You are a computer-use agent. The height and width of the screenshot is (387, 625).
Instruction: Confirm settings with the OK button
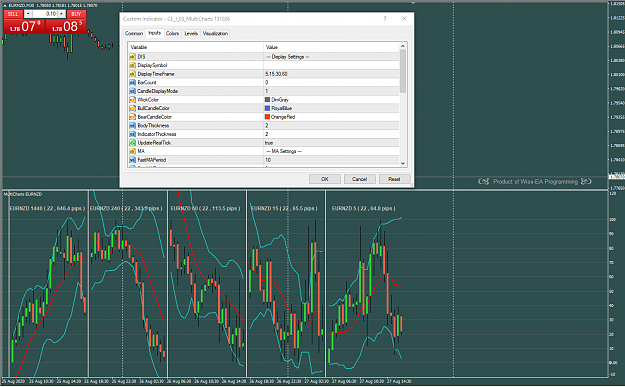coord(325,179)
